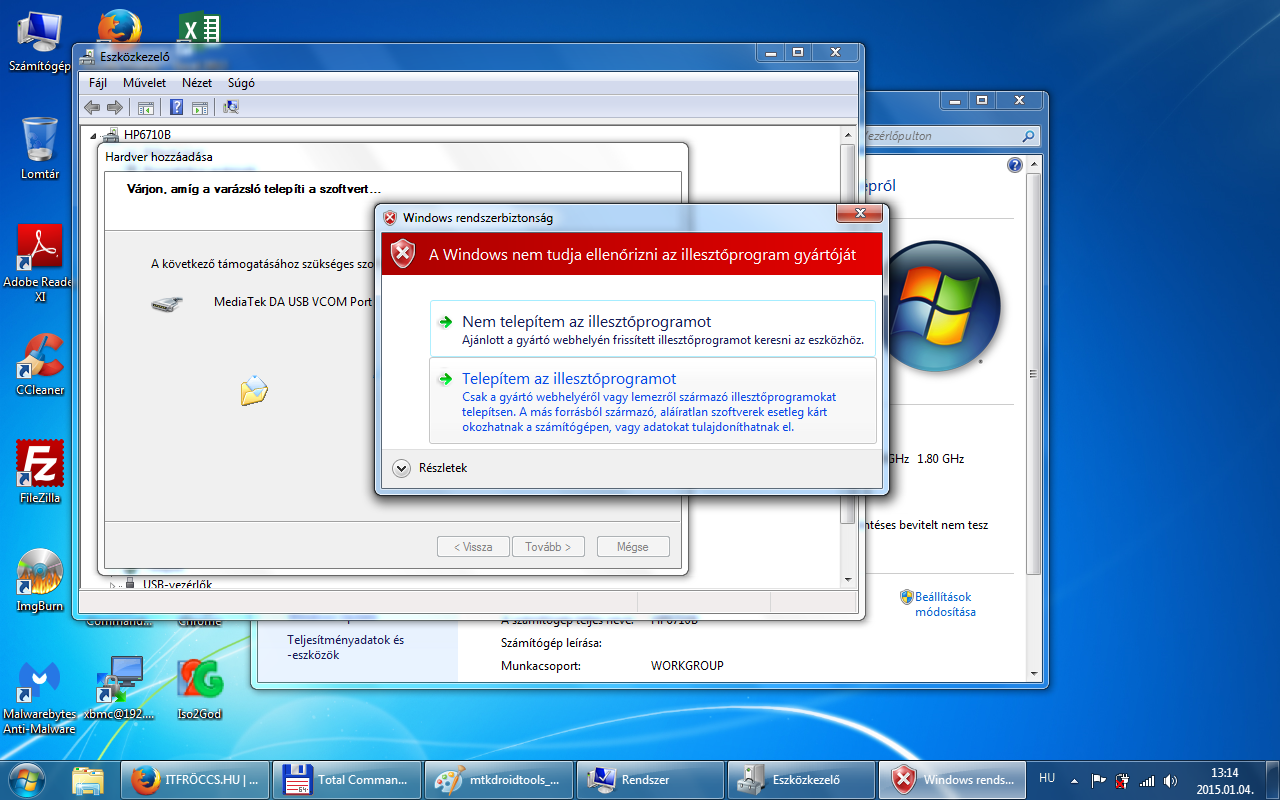Screen dimensions: 1280x800
Task: Expand the Részletek details section
Action: (402, 468)
